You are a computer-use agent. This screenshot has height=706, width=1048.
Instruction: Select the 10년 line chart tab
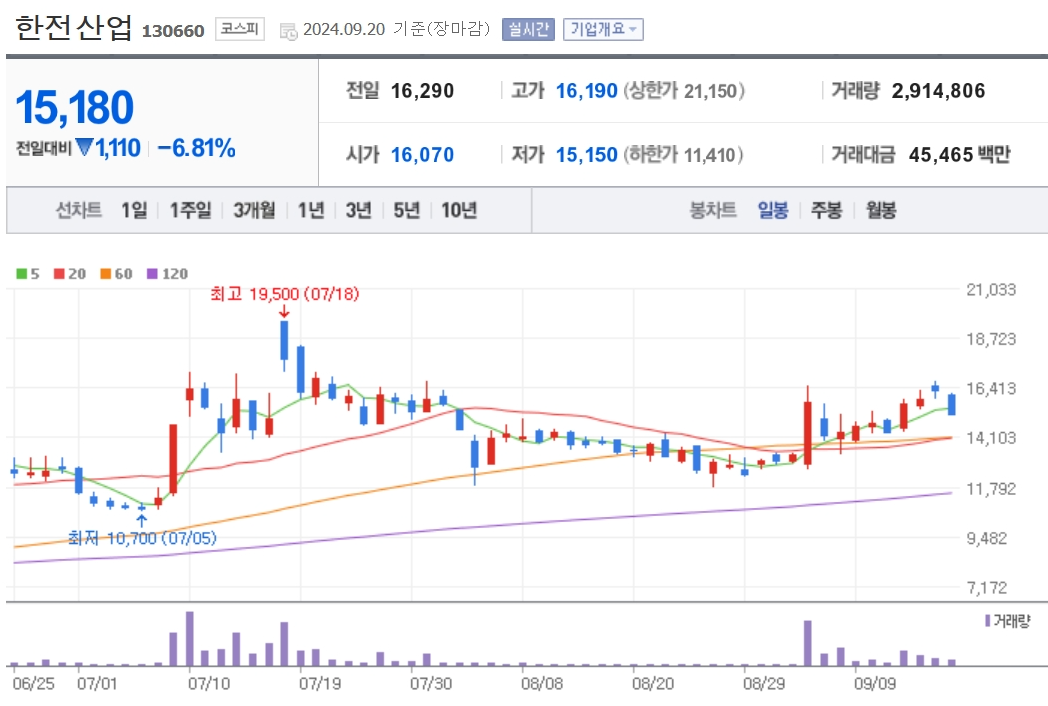click(x=459, y=211)
